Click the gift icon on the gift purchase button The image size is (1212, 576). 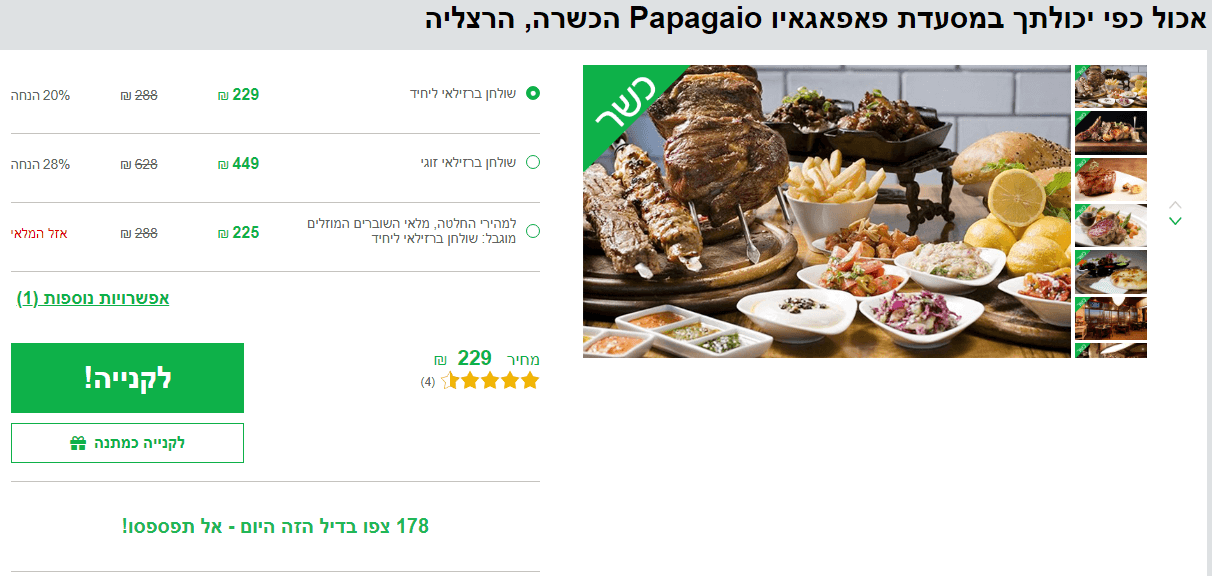[x=78, y=443]
